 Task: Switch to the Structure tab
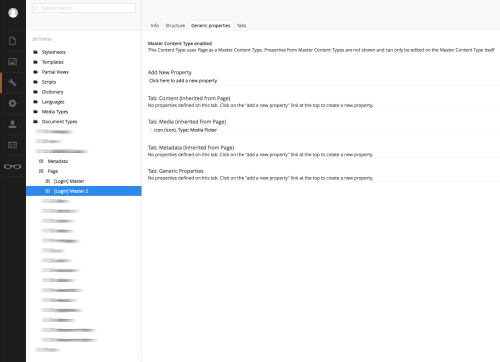(x=175, y=26)
